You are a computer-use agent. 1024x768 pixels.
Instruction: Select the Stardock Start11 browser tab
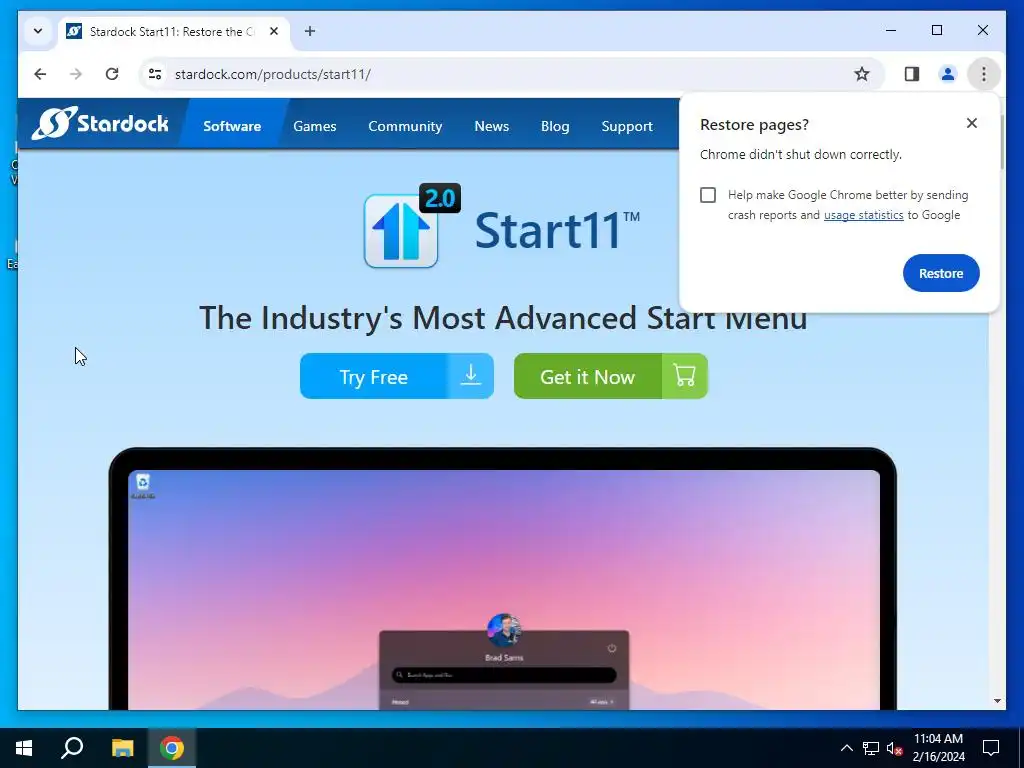tap(174, 31)
